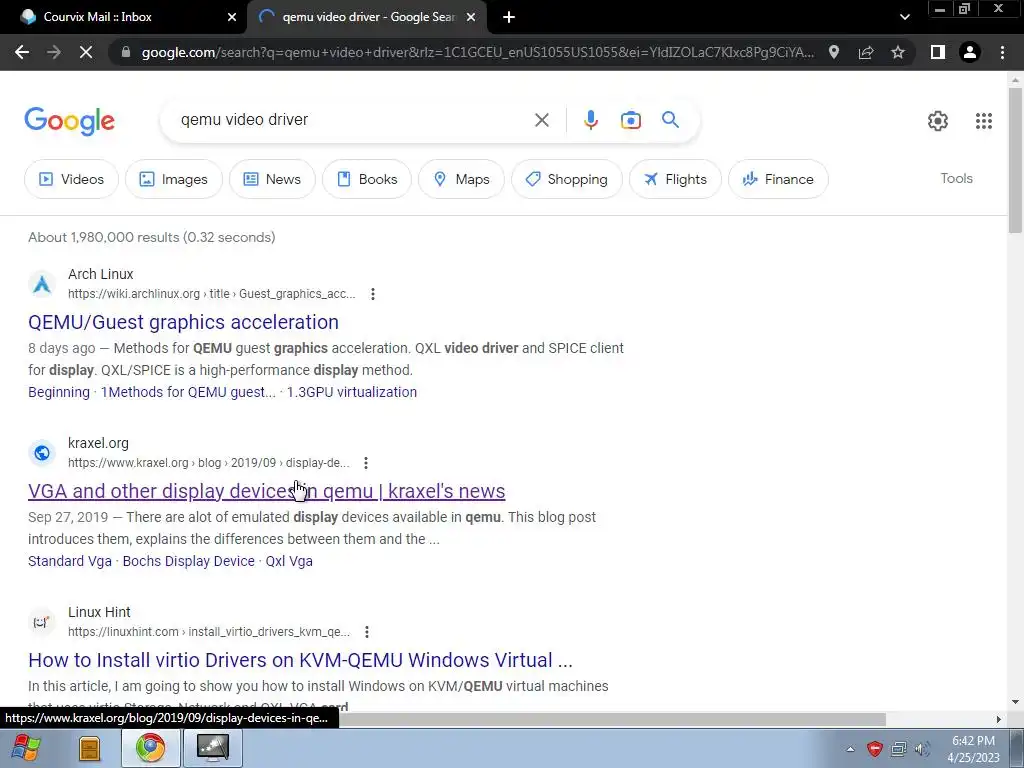Bookmark this page with star icon
Screen dimensions: 1024x768
point(898,52)
